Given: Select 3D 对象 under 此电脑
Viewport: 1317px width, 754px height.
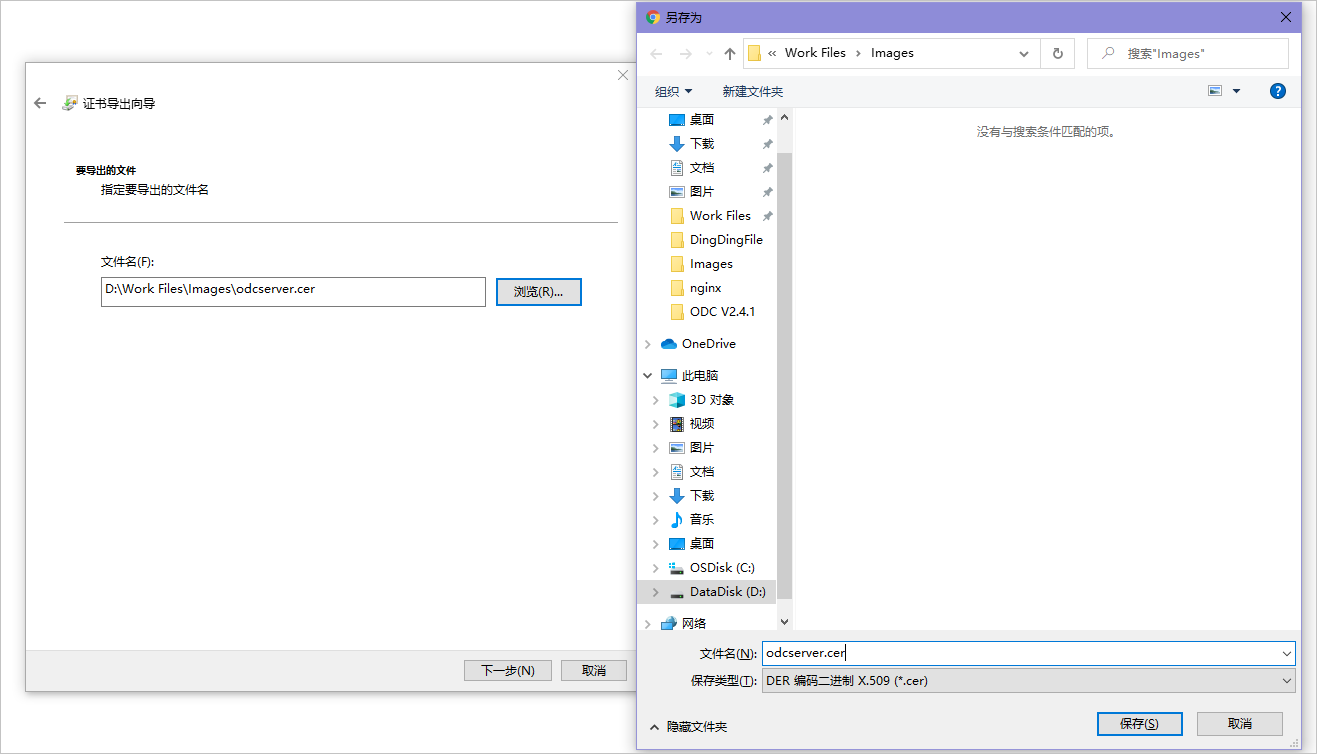Looking at the screenshot, I should click(x=712, y=400).
